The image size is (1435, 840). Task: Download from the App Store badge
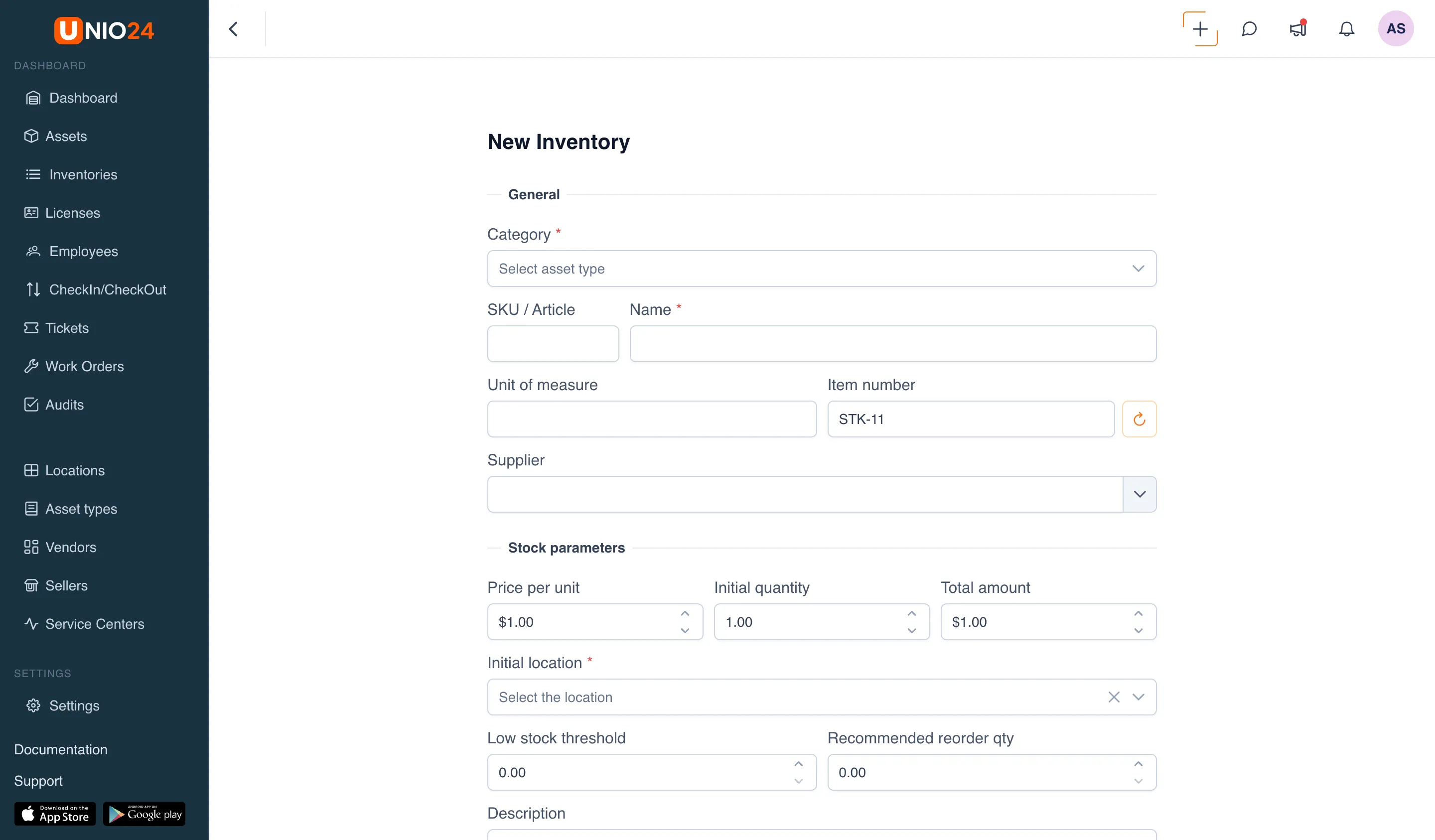tap(55, 814)
